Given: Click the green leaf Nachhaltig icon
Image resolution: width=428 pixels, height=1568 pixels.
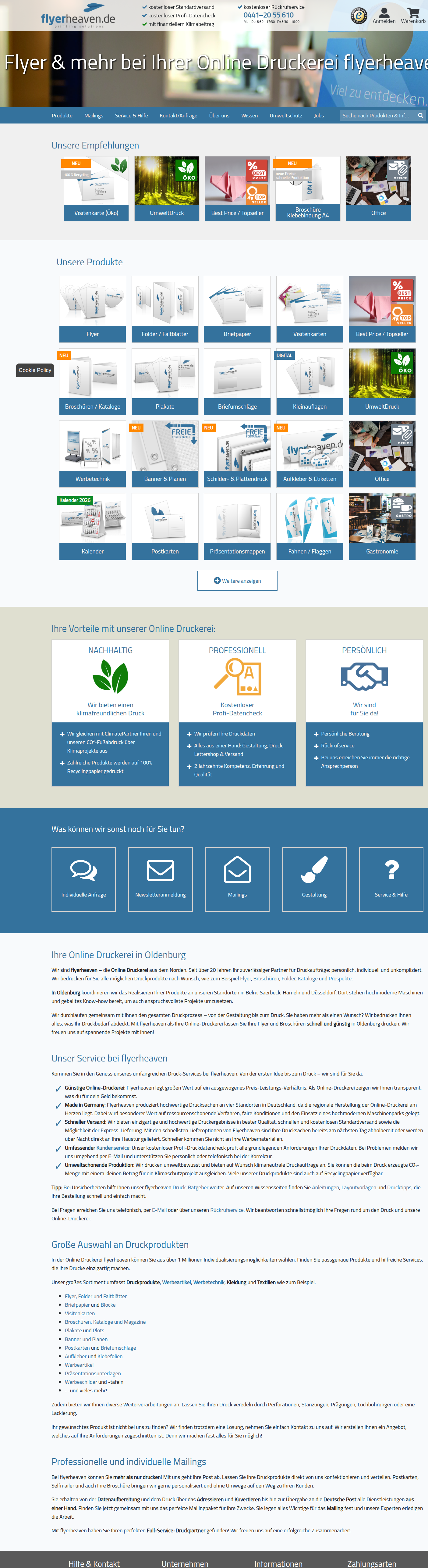Looking at the screenshot, I should (110, 677).
